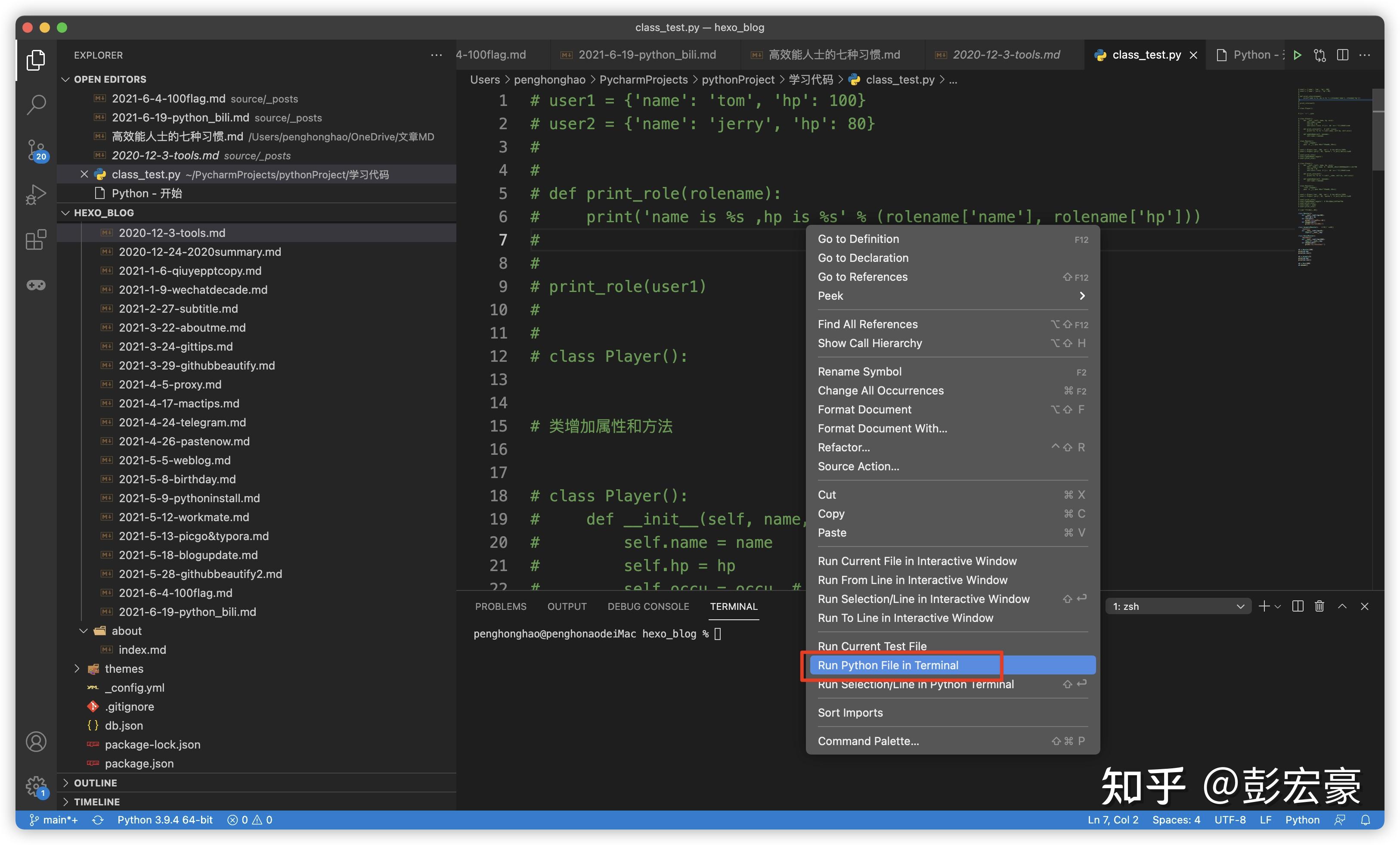The height and width of the screenshot is (845, 1400).
Task: Click the editor minimap to navigate
Action: 1329,171
